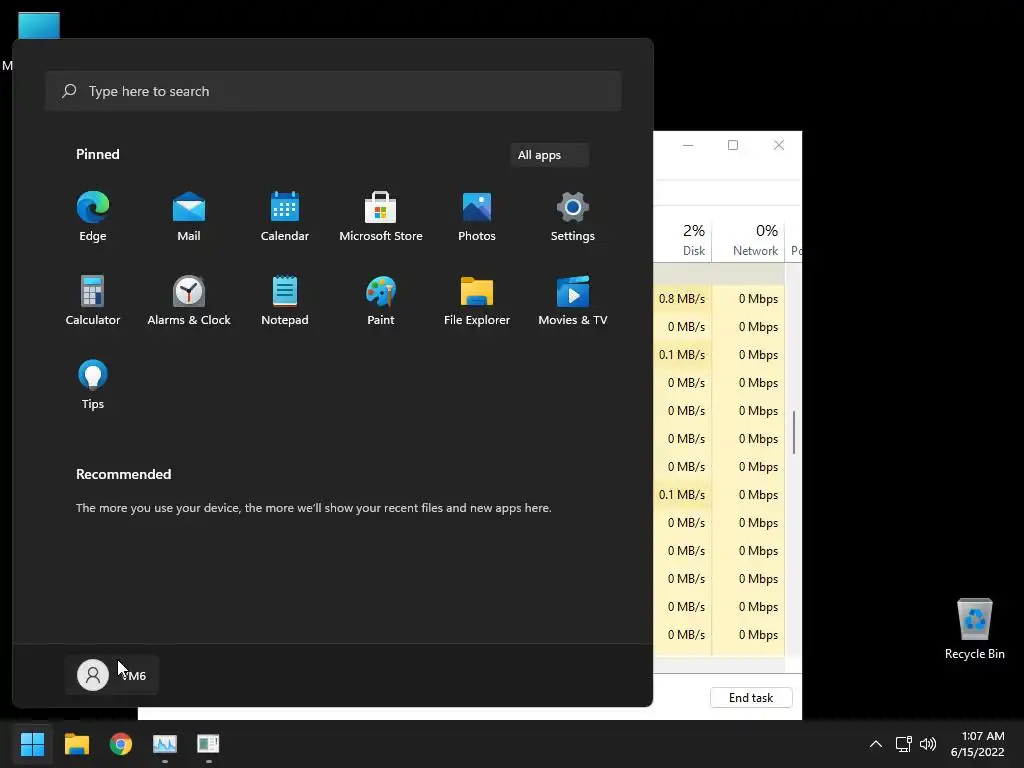1024x768 pixels.
Task: Click the Pinned section heading
Action: coord(98,154)
